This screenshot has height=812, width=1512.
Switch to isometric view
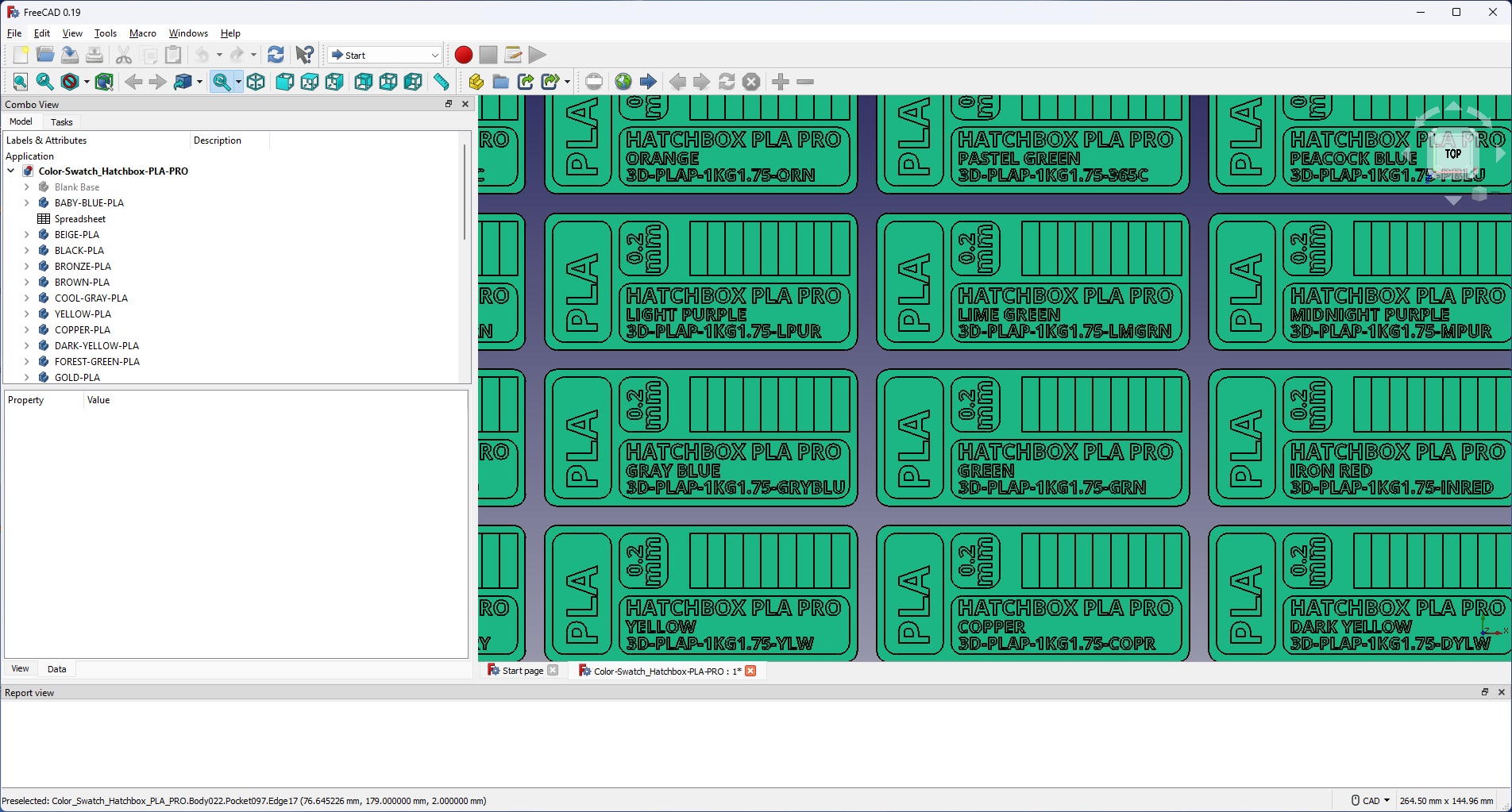pyautogui.click(x=256, y=82)
